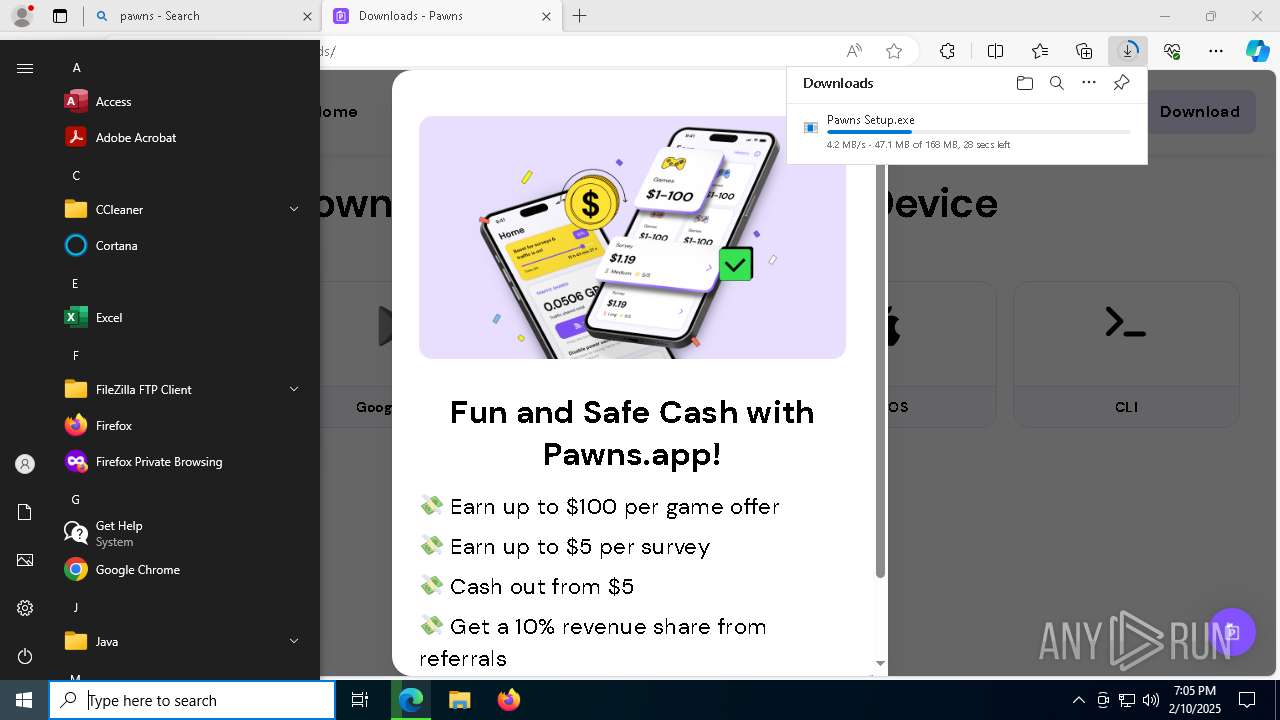
Task: Choose the CLI download card
Action: (1126, 354)
